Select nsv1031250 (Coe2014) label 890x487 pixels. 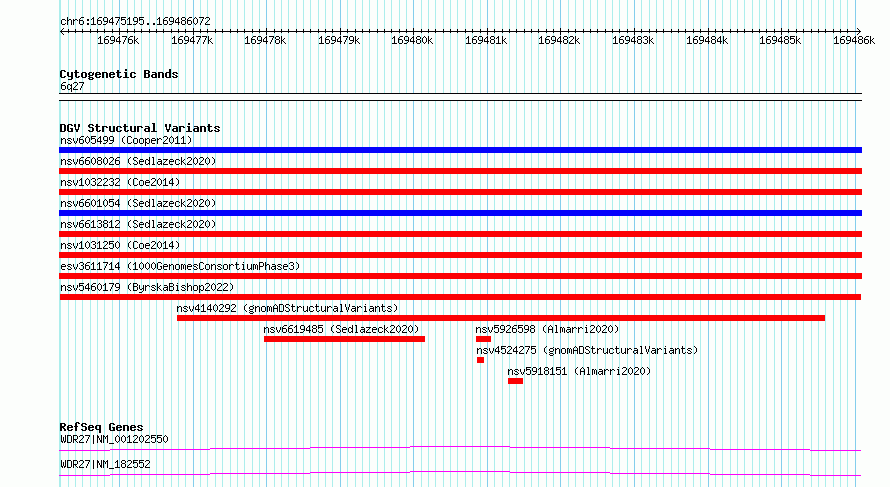(x=120, y=245)
